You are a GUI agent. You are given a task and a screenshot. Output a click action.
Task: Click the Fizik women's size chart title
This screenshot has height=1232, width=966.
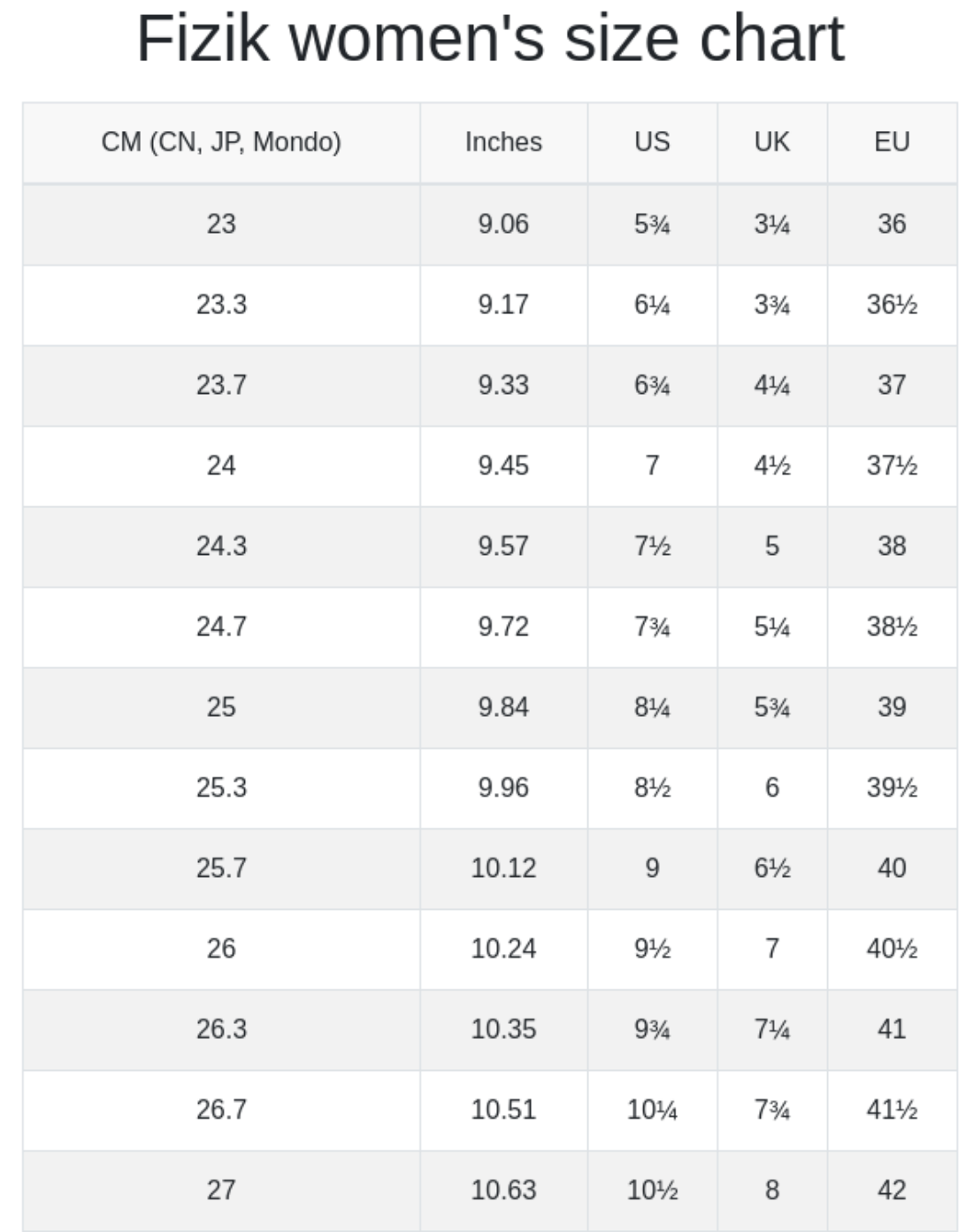(490, 39)
